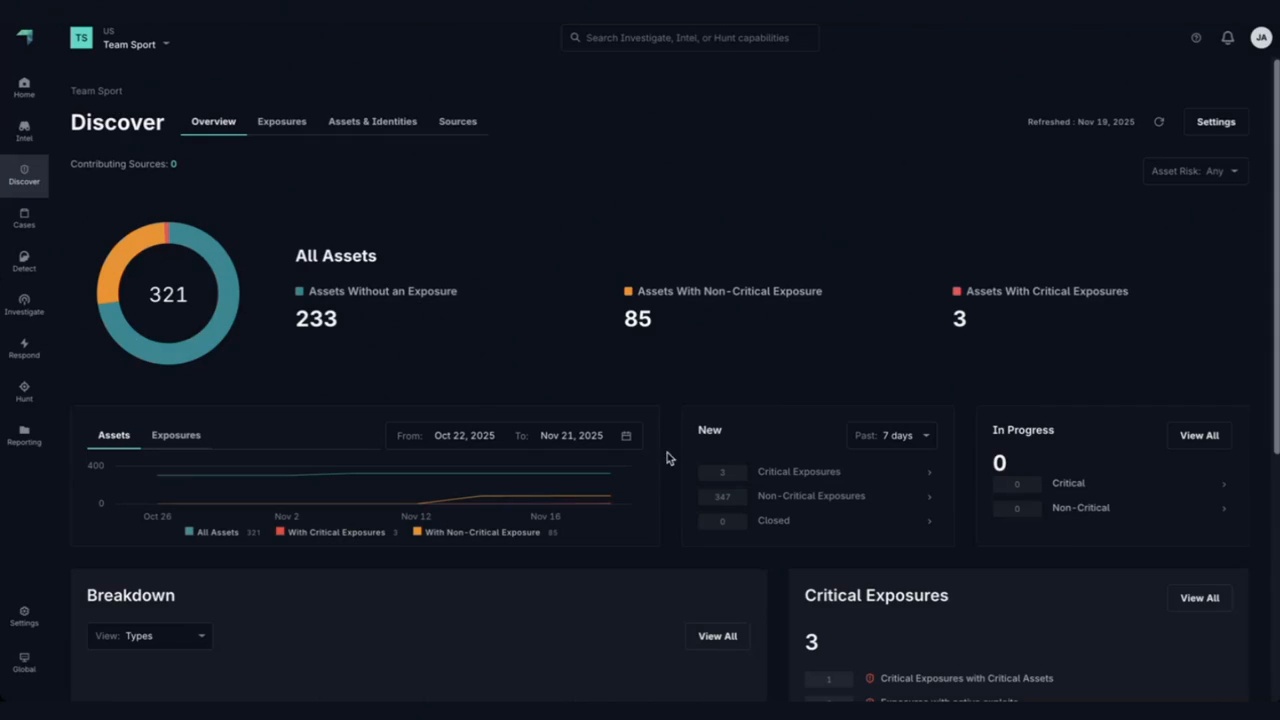Click the orange Assets With Non-Critical Exposure swatch

point(628,291)
